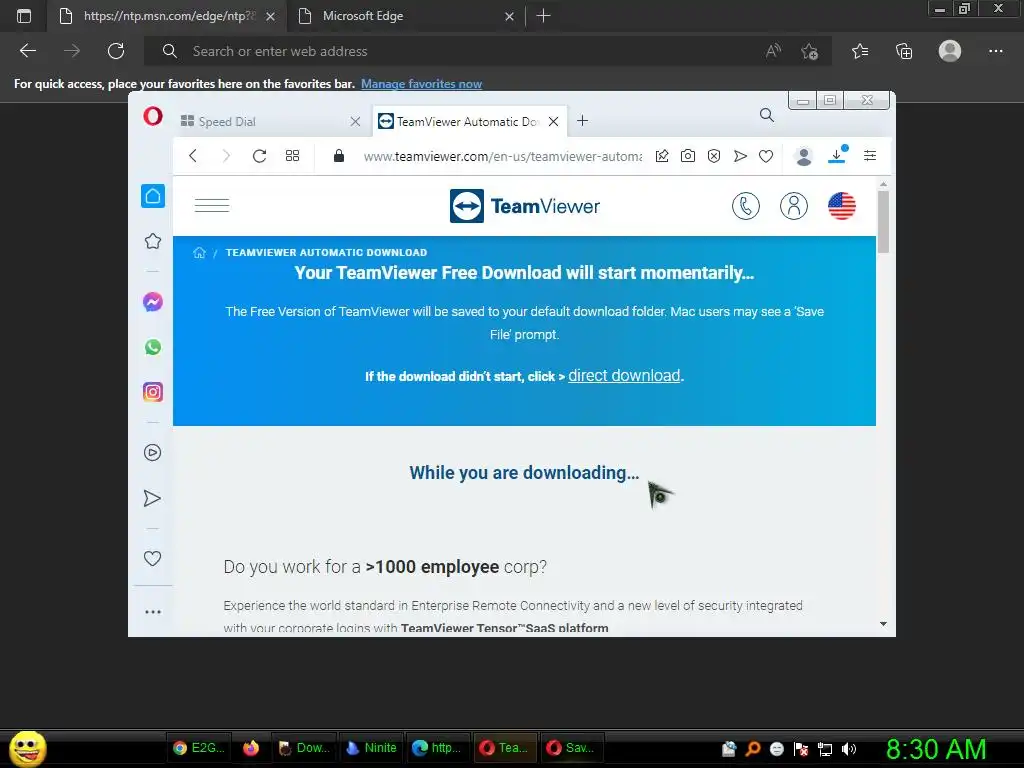This screenshot has width=1024, height=768.
Task: Open Opera account profile icon
Action: point(804,155)
